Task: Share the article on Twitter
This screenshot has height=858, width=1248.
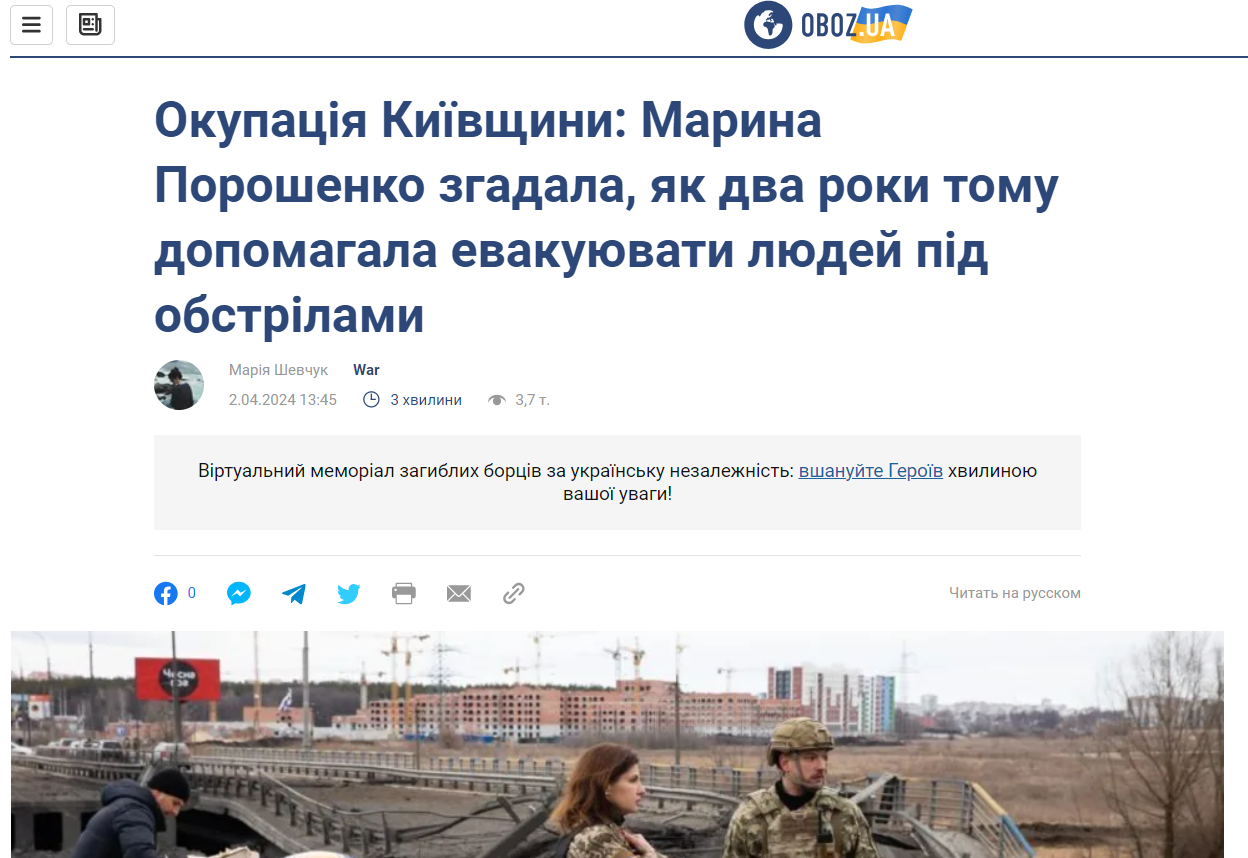Action: [x=348, y=594]
